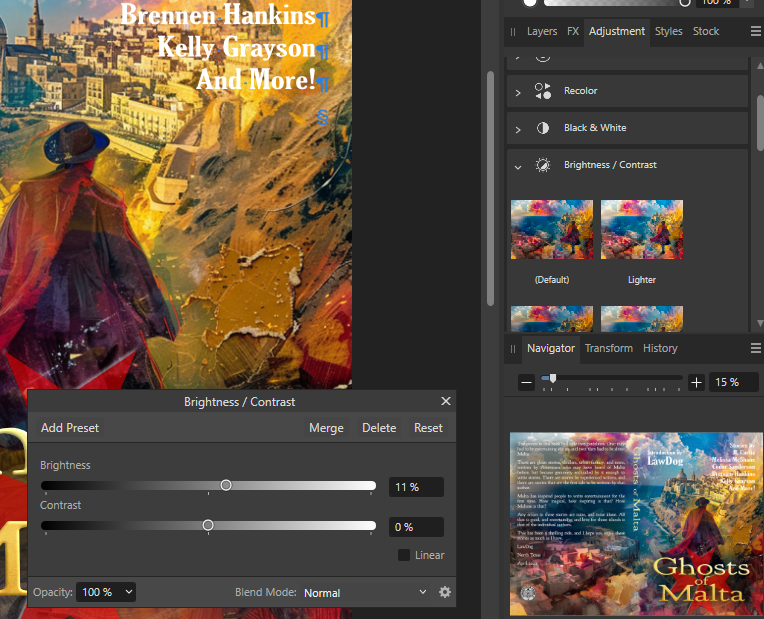Open the Adjustment panel hamburger menu

(x=756, y=31)
